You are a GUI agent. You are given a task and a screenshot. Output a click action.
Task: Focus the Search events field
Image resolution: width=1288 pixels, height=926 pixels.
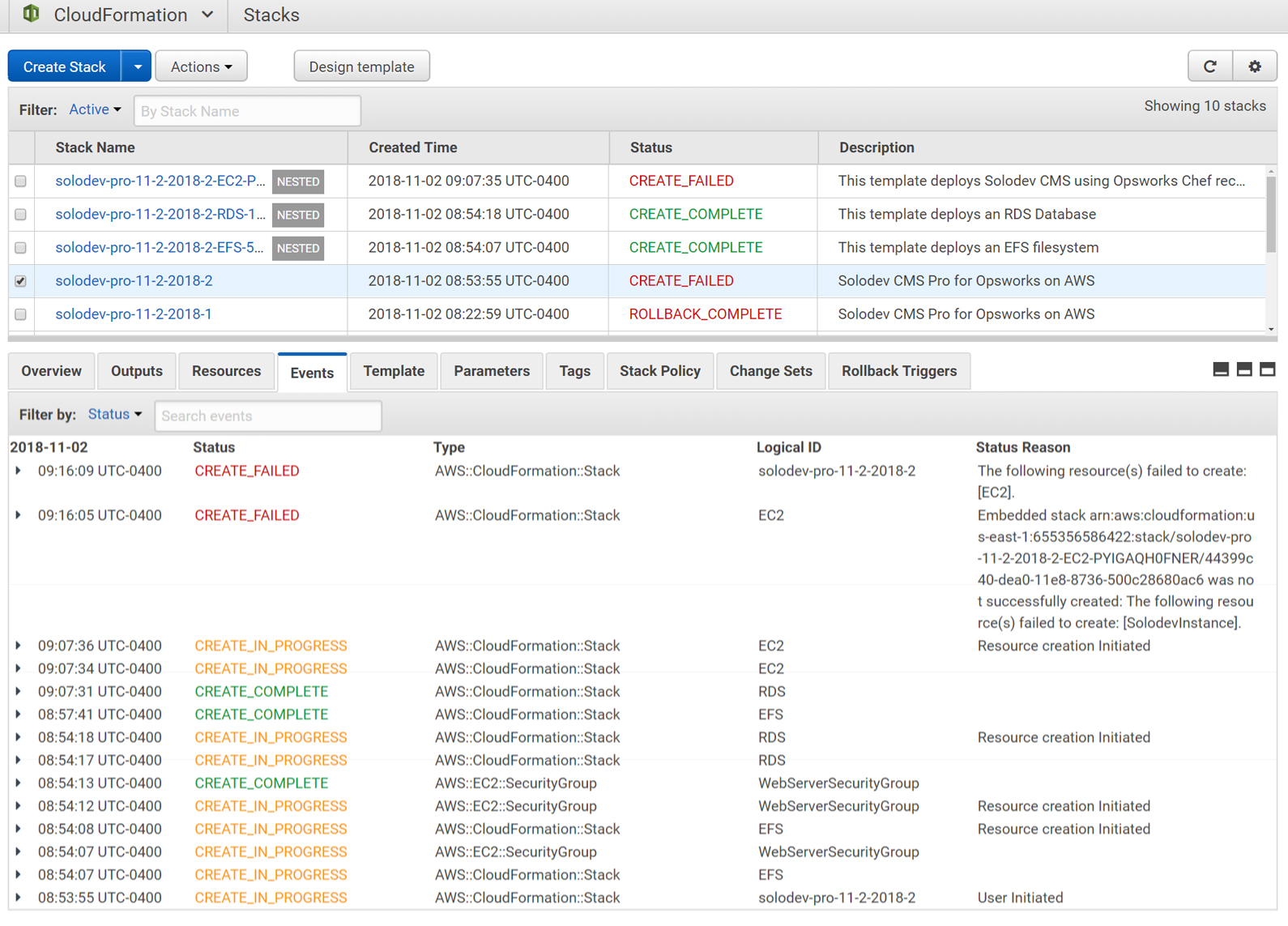pos(268,416)
